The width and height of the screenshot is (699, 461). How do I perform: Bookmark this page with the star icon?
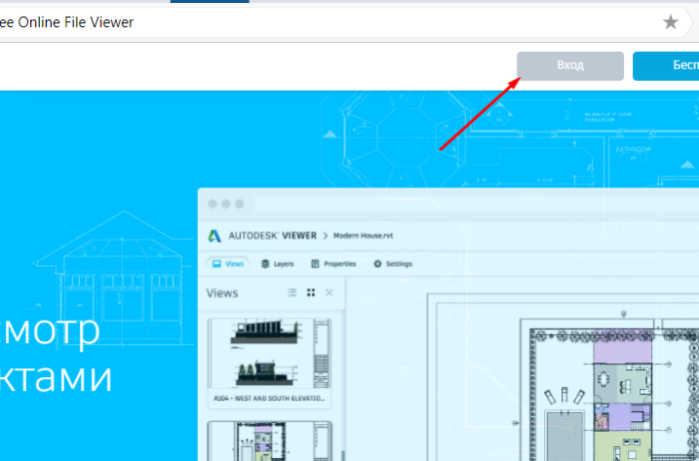[670, 22]
